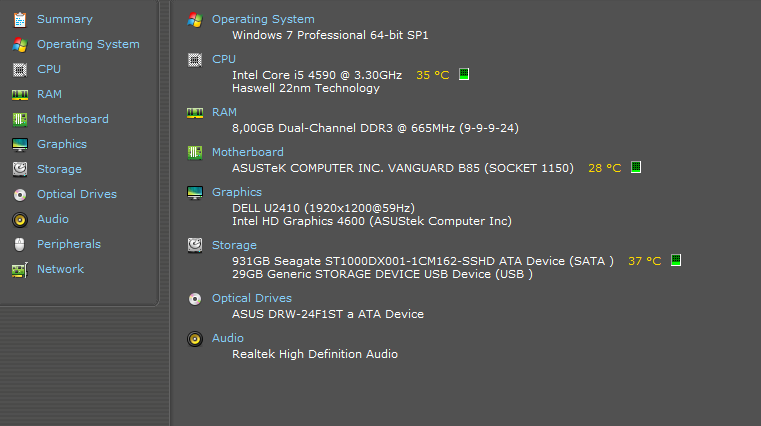Open the Motherboard entry in the sidebar
The width and height of the screenshot is (761, 426).
[73, 119]
